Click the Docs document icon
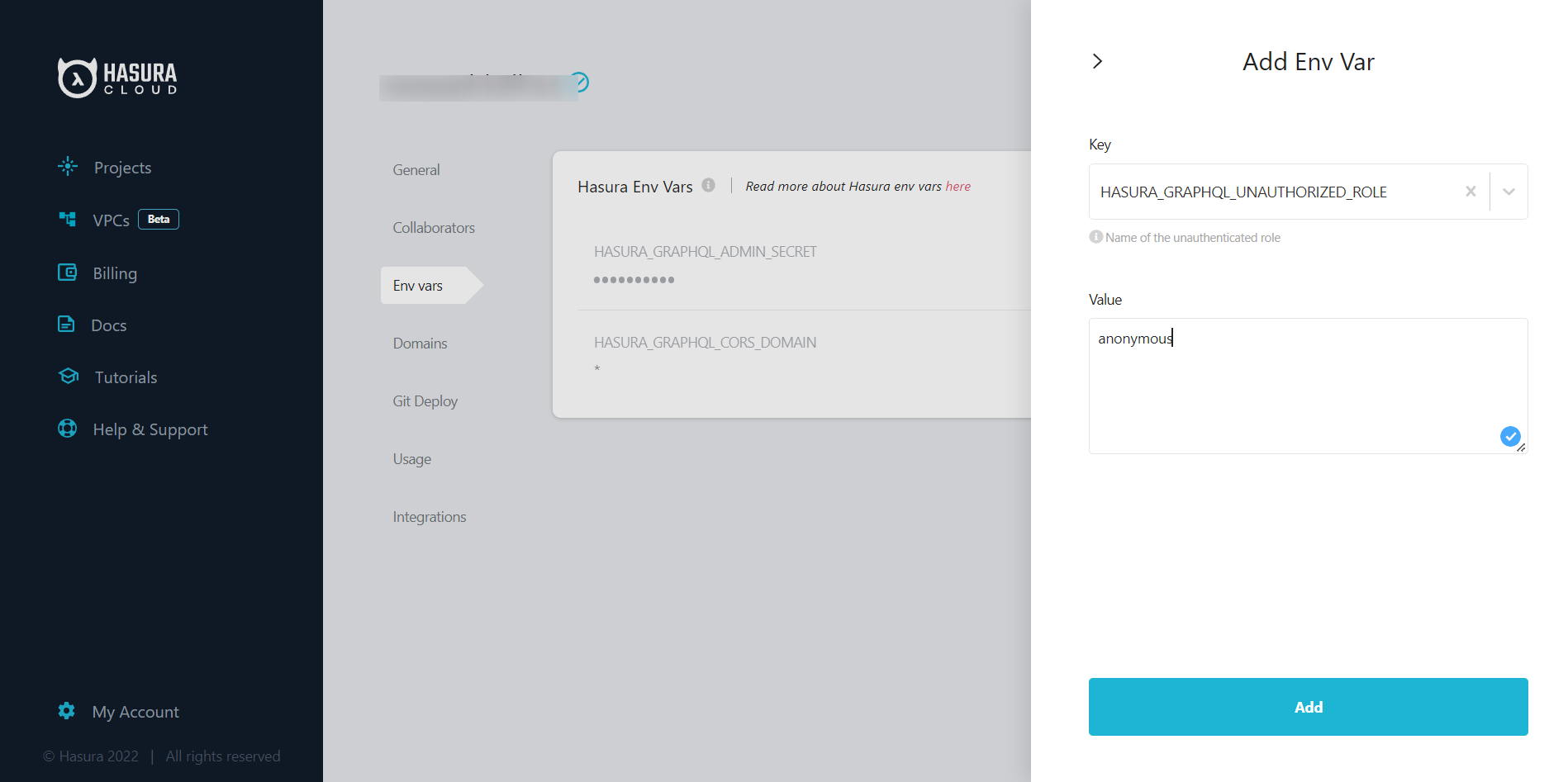 point(66,324)
